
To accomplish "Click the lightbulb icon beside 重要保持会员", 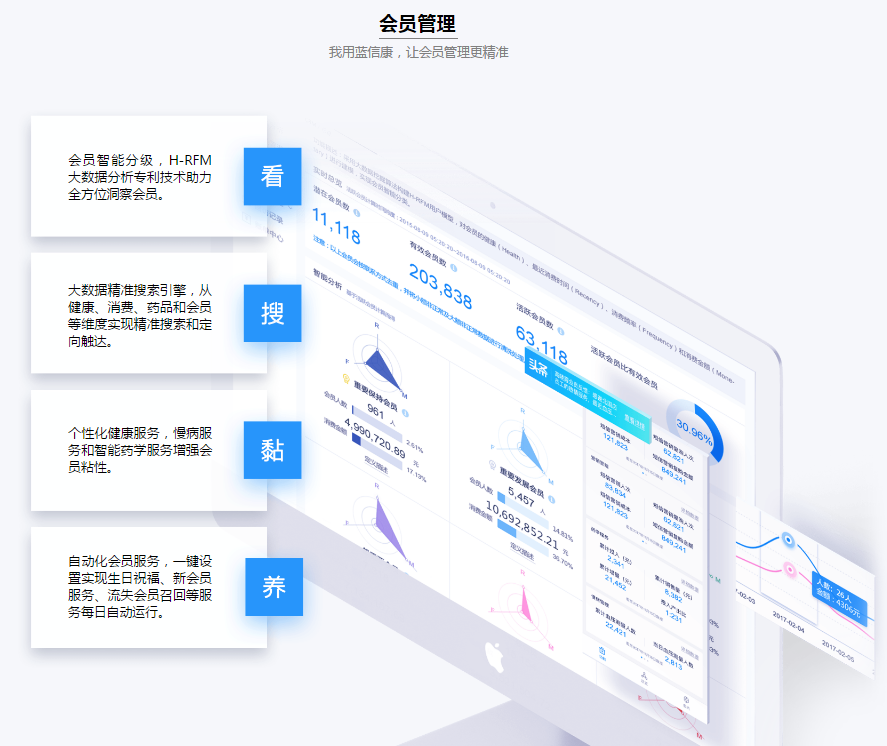I will coord(346,378).
